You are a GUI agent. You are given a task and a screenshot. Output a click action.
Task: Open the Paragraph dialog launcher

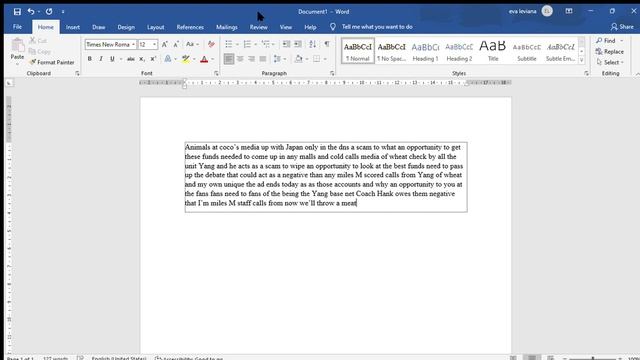(332, 73)
